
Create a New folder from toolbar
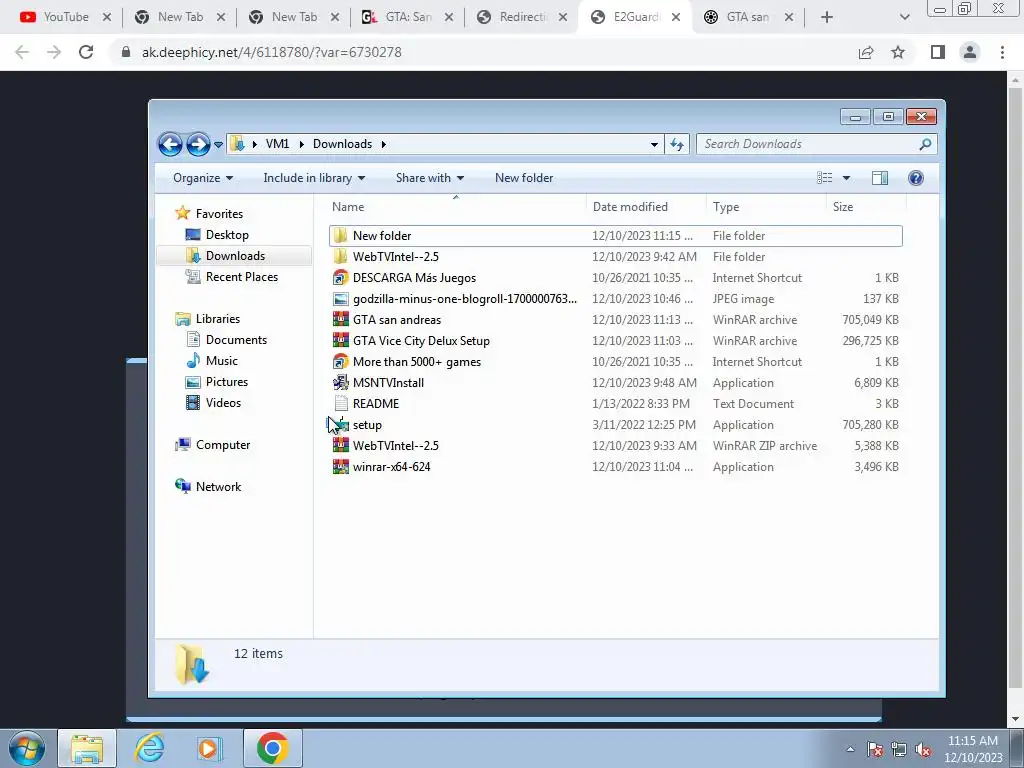point(524,178)
